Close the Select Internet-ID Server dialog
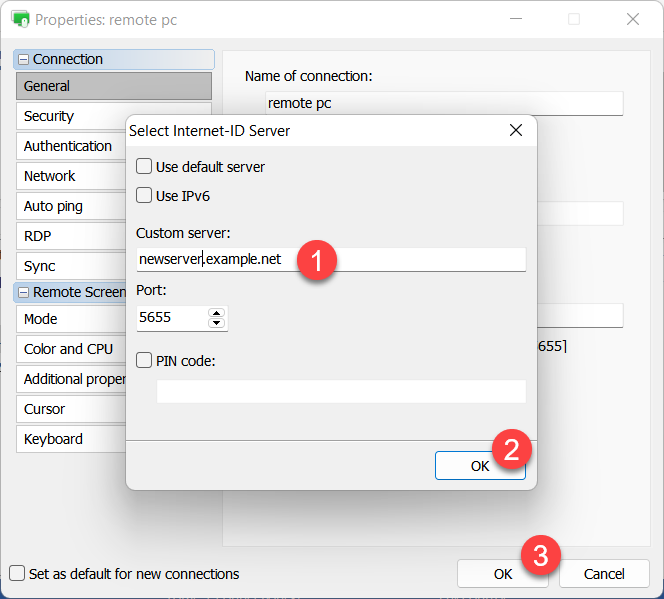Screen dimensions: 664x599 point(516,131)
